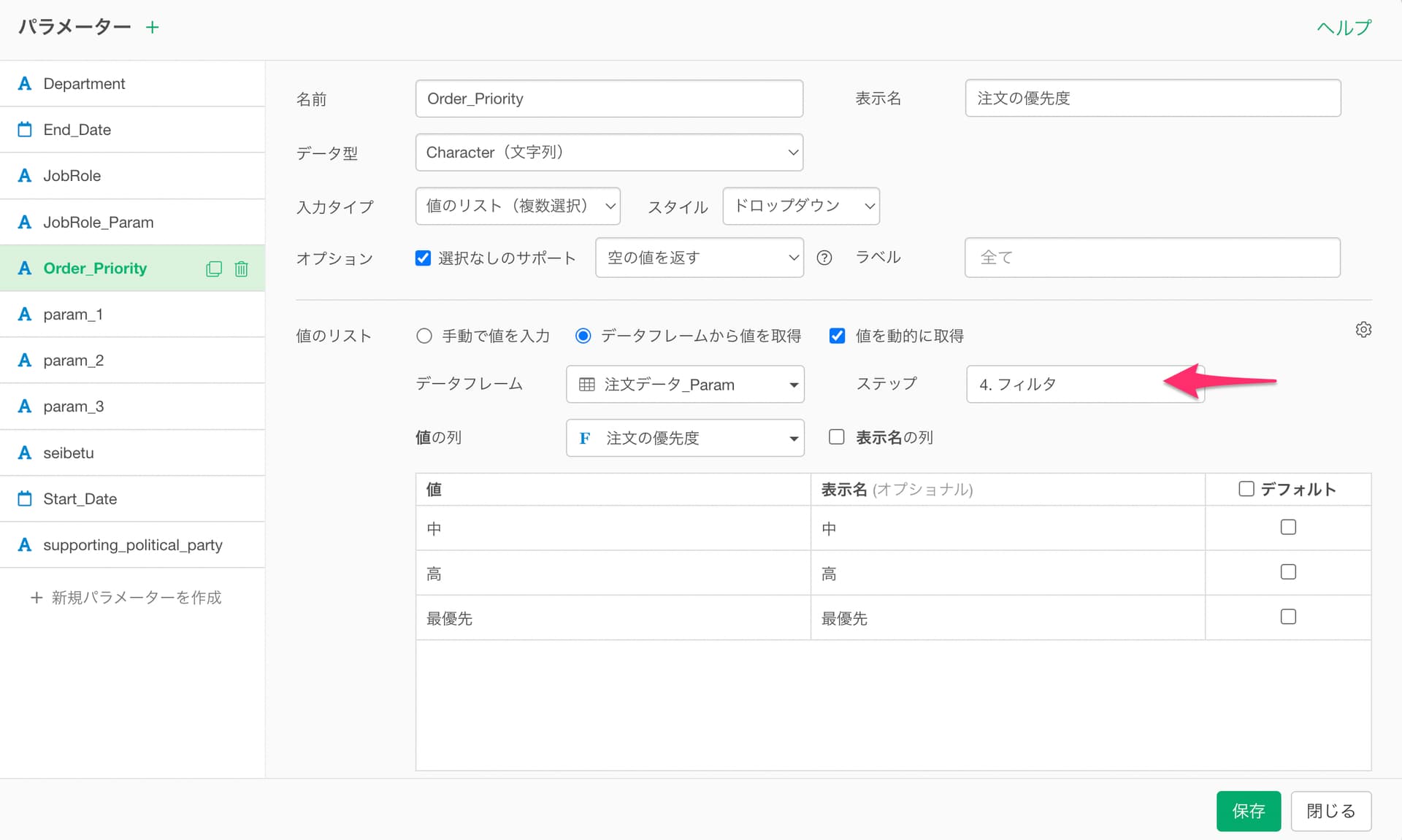This screenshot has width=1402, height=840.
Task: Set 中 as default via its checkbox
Action: pos(1288,527)
